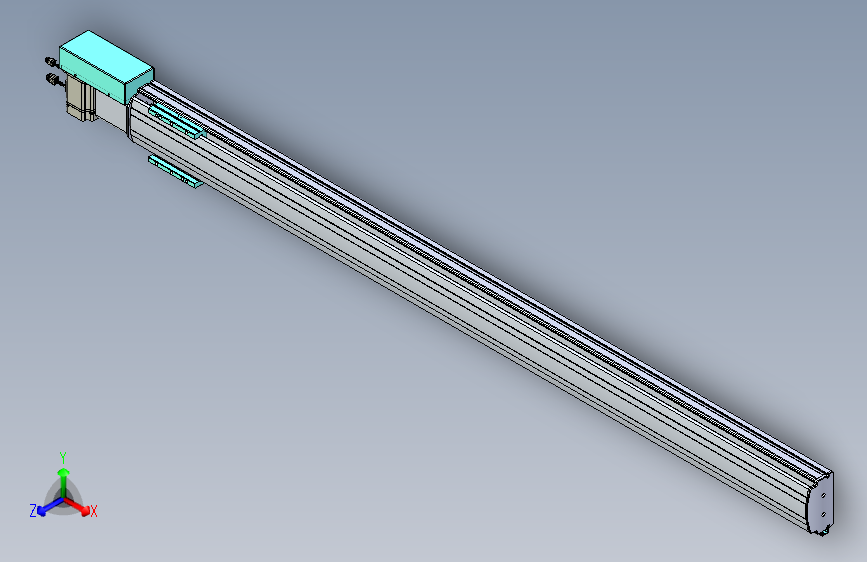Select the upper cyan sensor bracket on rail
The width and height of the screenshot is (867, 562).
click(x=177, y=121)
